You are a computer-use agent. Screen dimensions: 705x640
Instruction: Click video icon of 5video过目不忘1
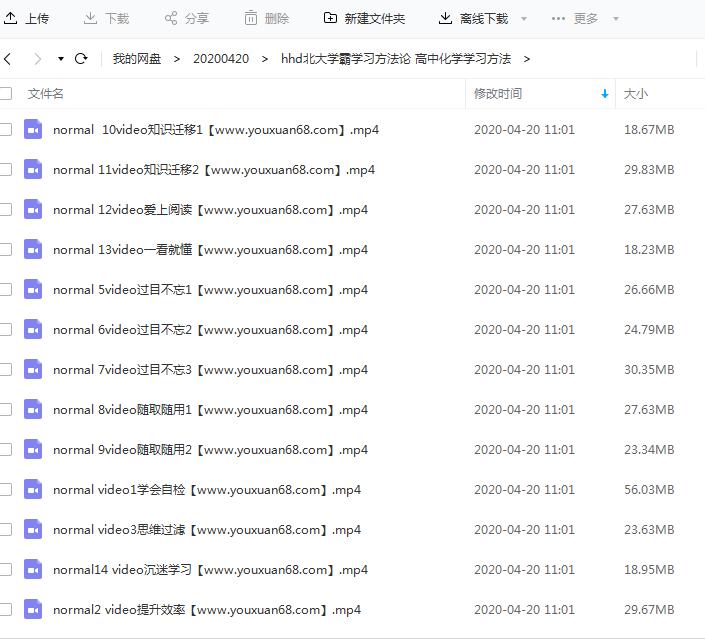[33, 290]
